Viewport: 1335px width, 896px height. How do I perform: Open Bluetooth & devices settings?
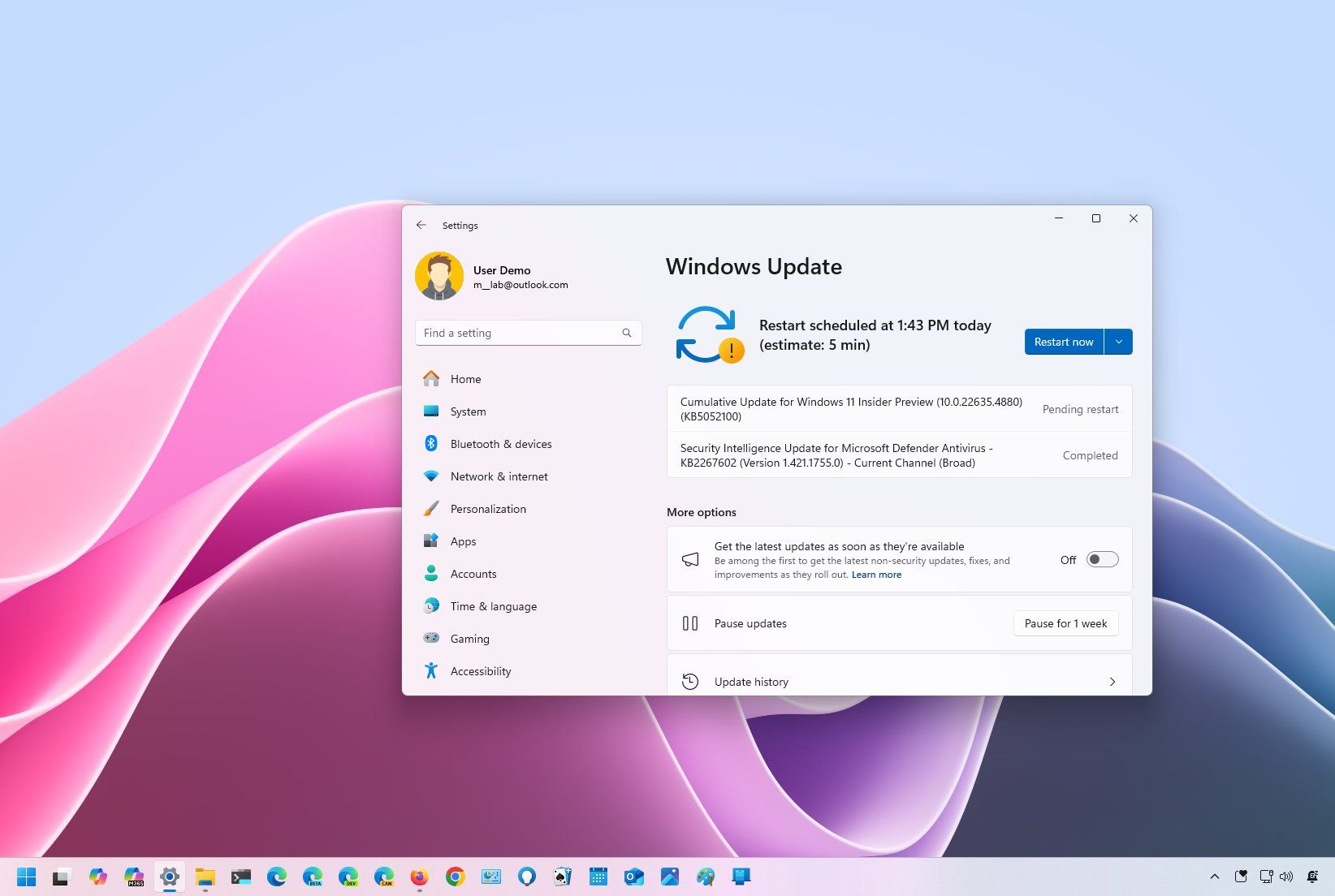500,444
